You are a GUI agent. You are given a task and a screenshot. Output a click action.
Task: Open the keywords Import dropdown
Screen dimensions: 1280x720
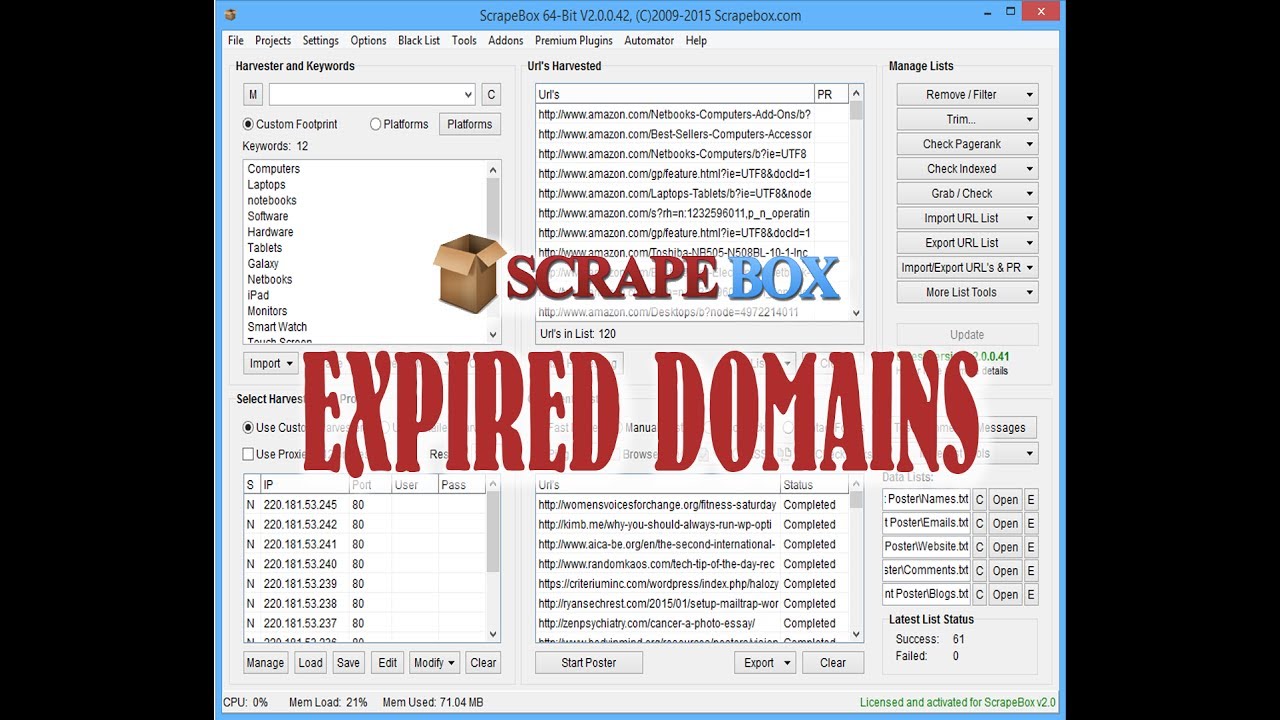coord(272,363)
